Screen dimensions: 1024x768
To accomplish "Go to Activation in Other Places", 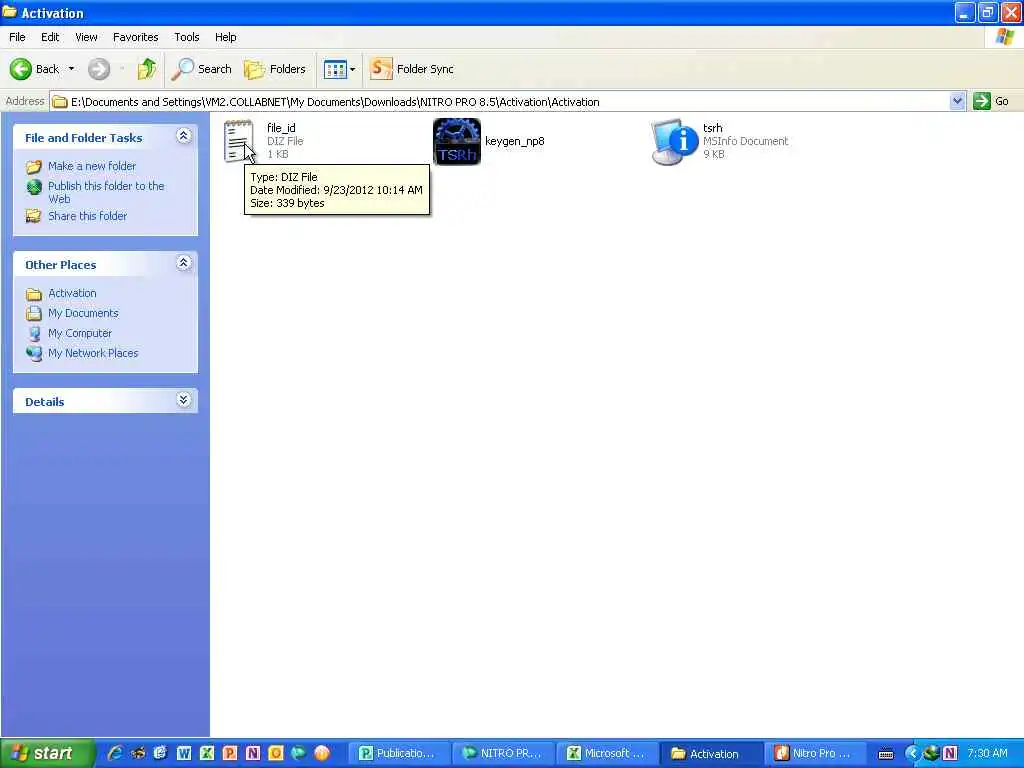I will point(72,293).
